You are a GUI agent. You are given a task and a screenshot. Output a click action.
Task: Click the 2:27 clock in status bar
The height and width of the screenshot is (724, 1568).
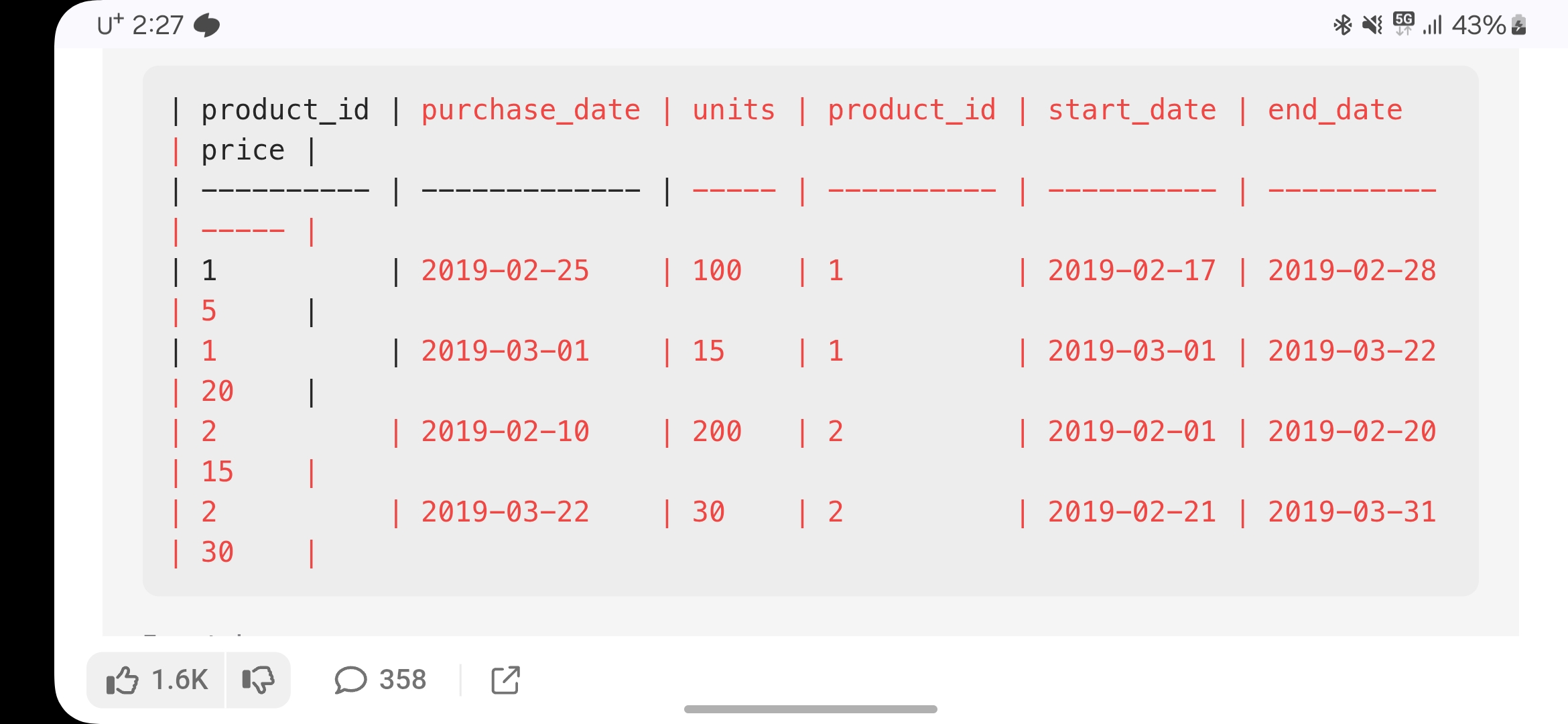click(157, 25)
